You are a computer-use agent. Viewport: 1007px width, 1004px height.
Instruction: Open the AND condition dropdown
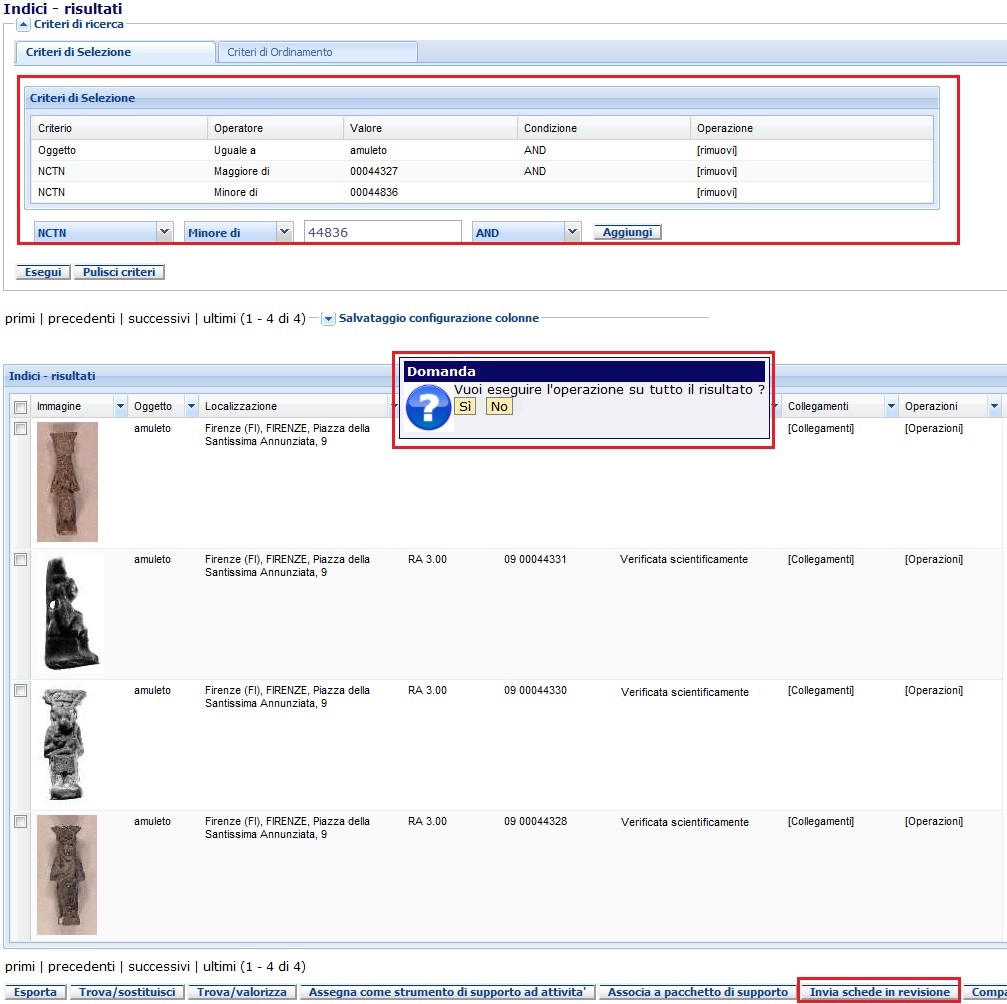[572, 232]
